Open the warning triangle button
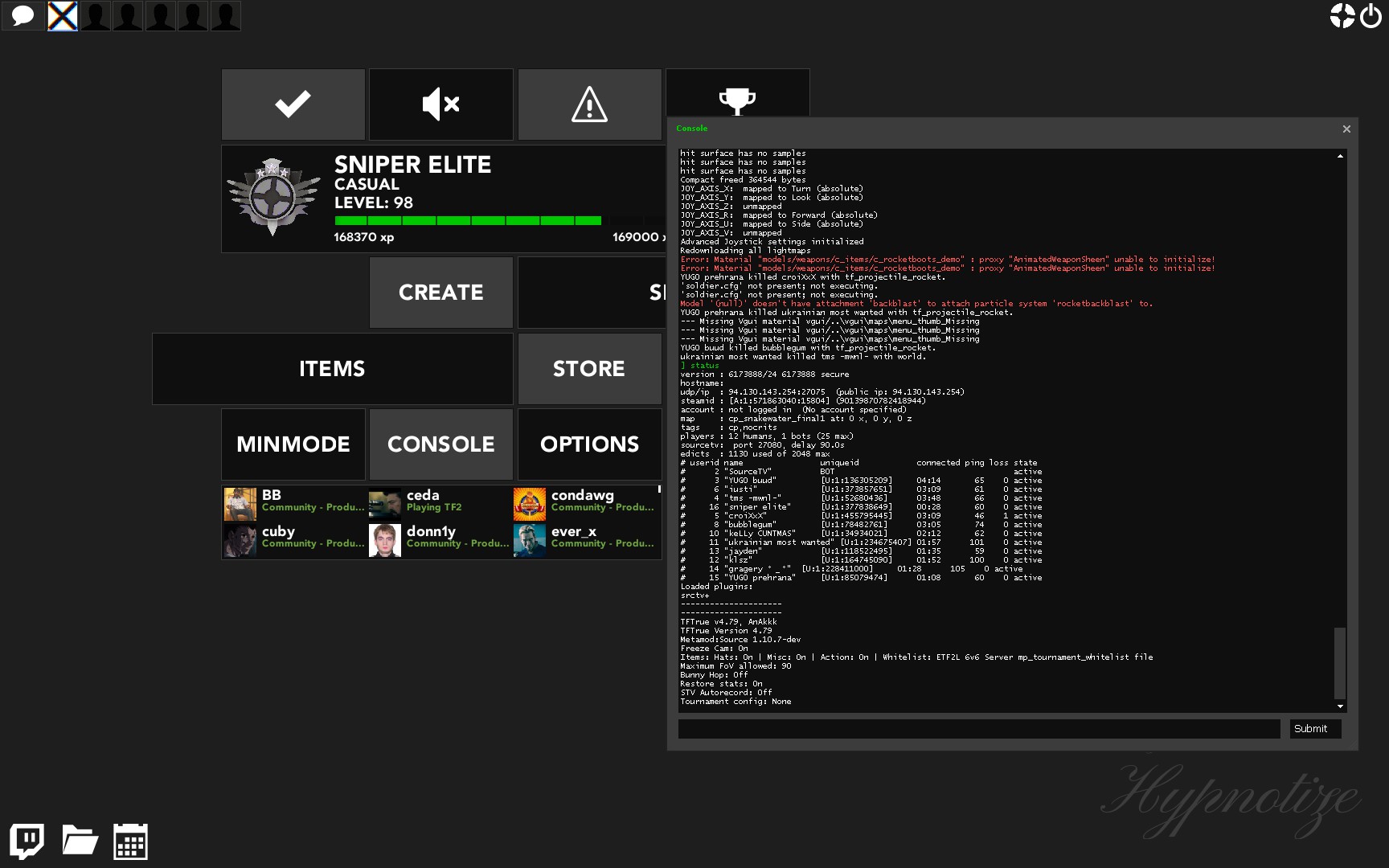This screenshot has width=1389, height=868. (589, 104)
